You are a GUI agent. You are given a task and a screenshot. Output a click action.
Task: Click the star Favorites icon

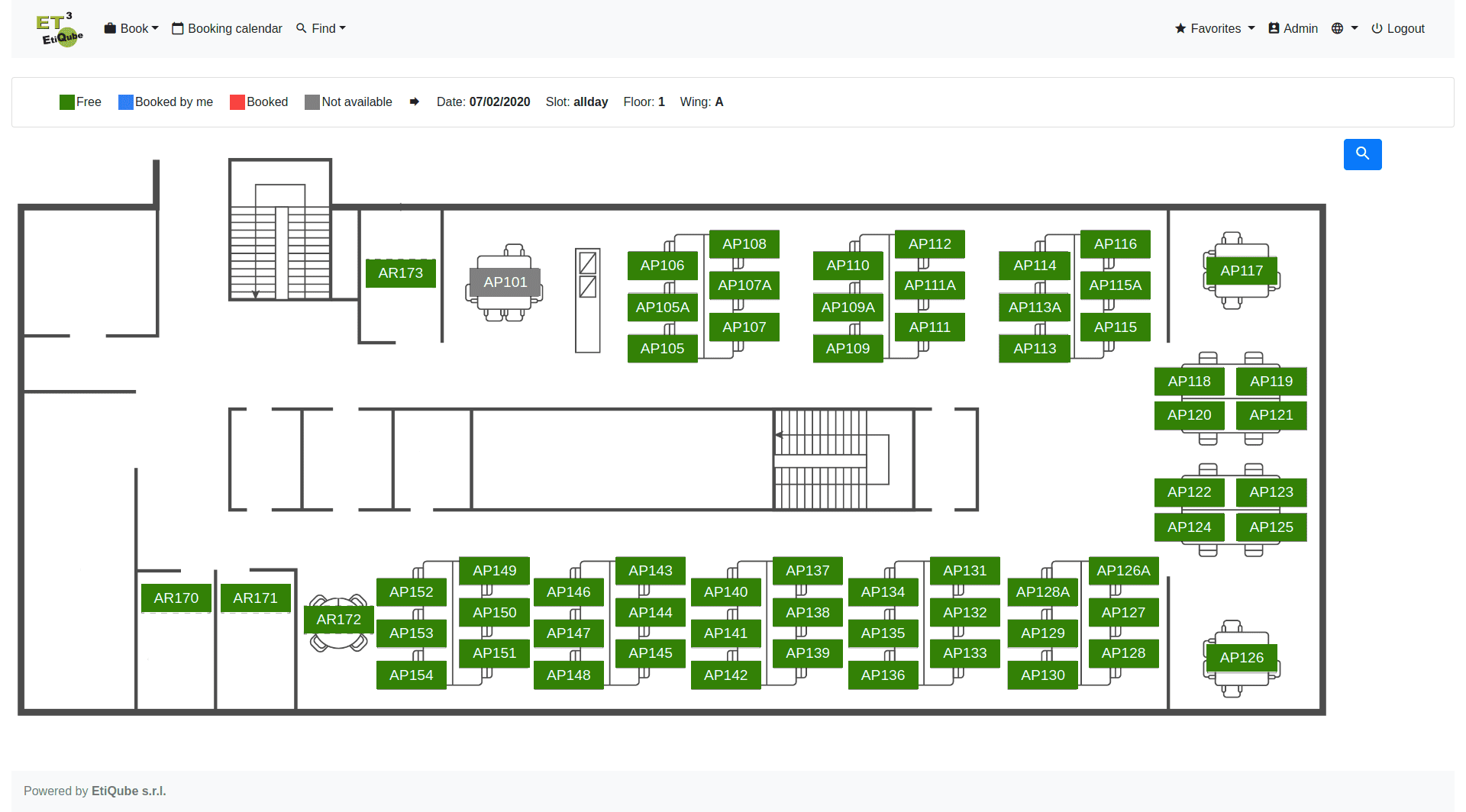[x=1180, y=28]
